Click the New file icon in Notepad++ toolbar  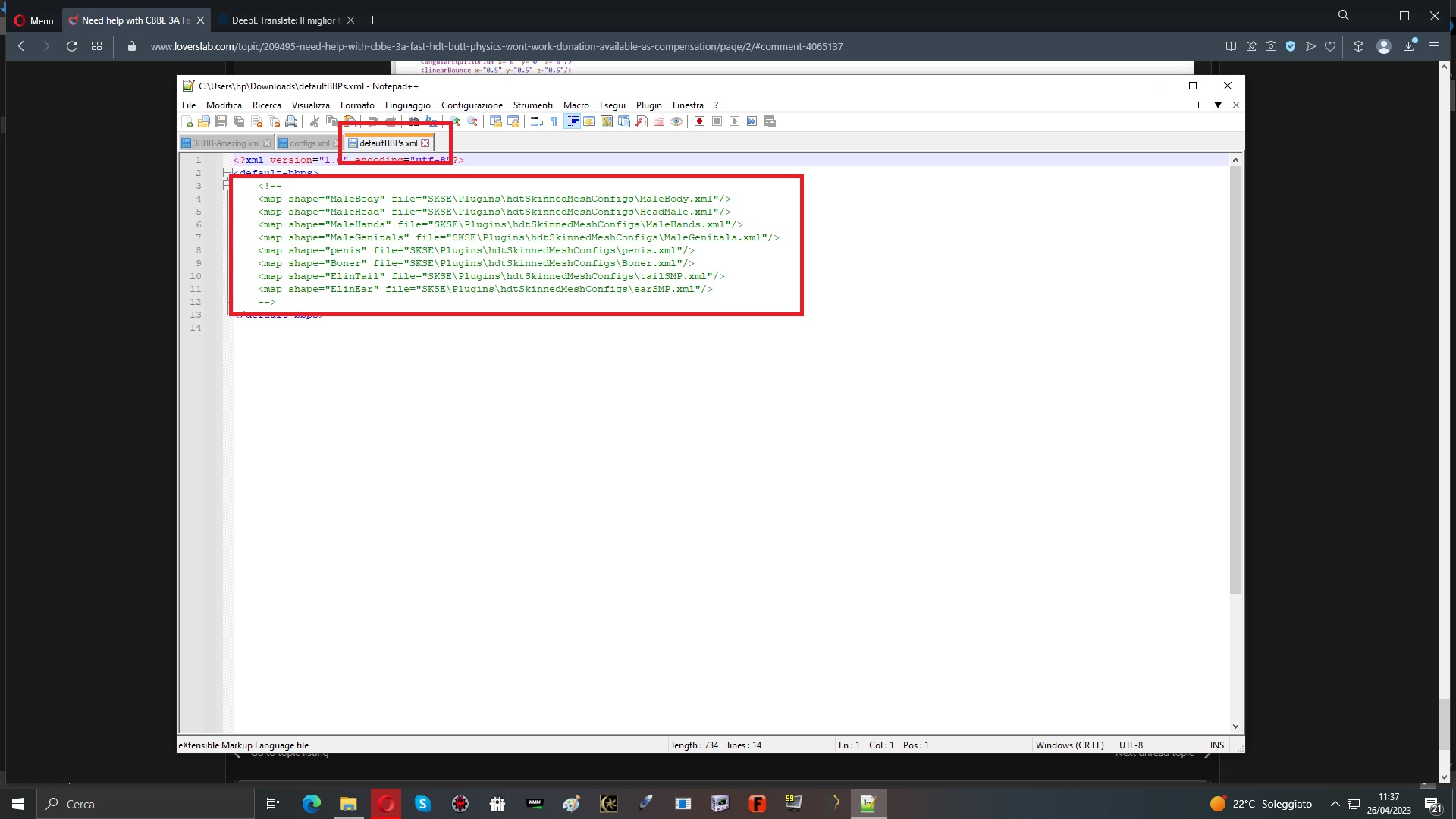coord(187,121)
